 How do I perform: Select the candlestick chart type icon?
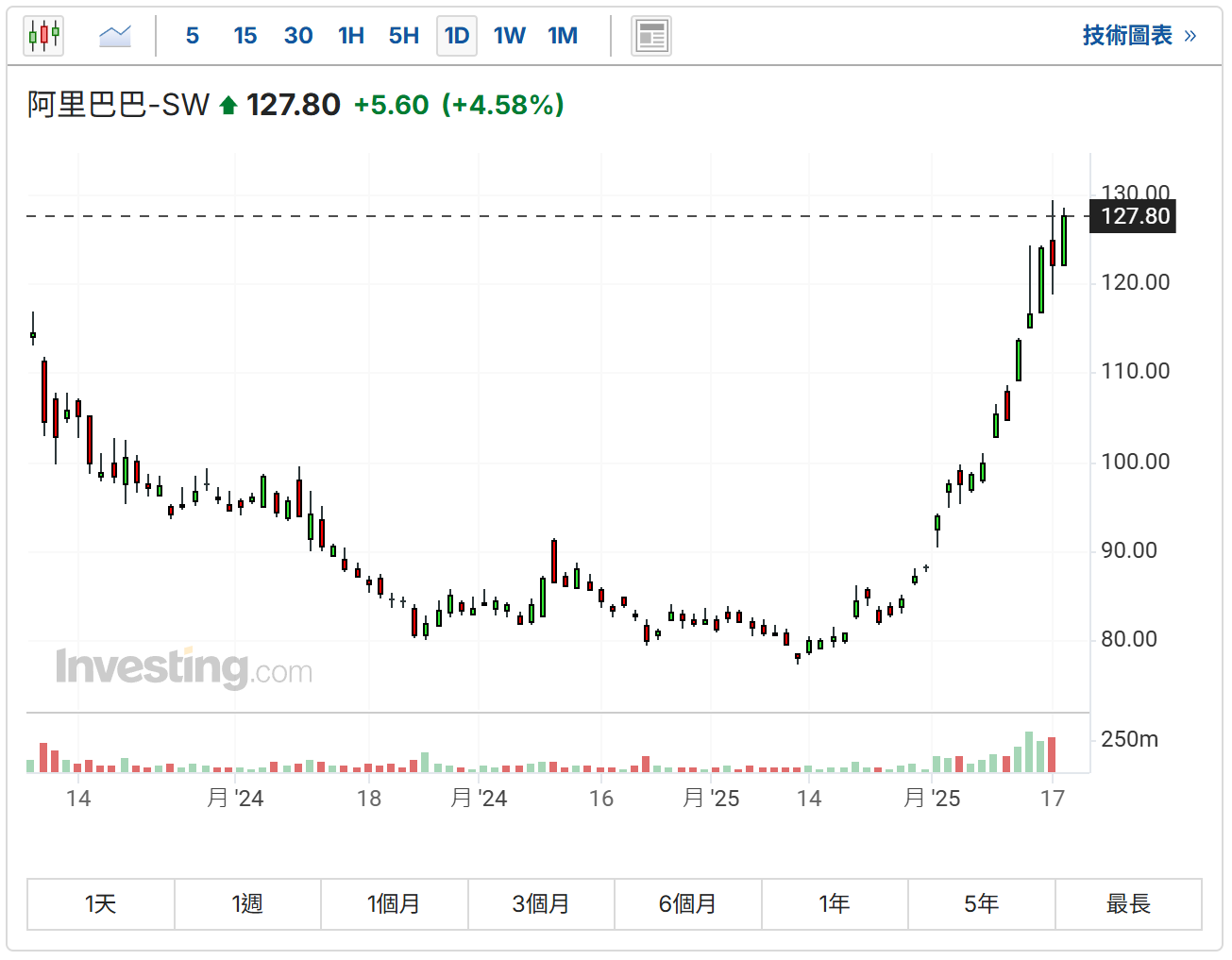point(43,36)
